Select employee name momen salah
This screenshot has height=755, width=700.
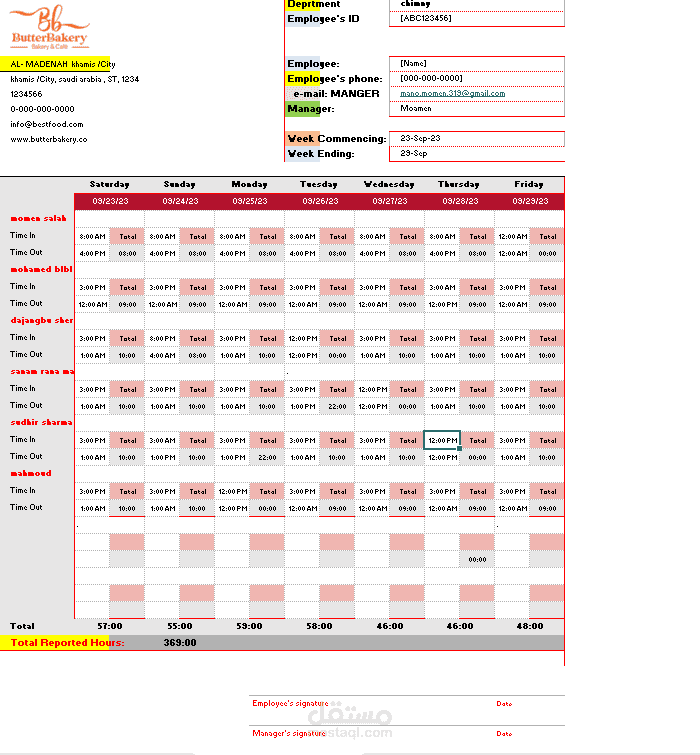pos(39,219)
